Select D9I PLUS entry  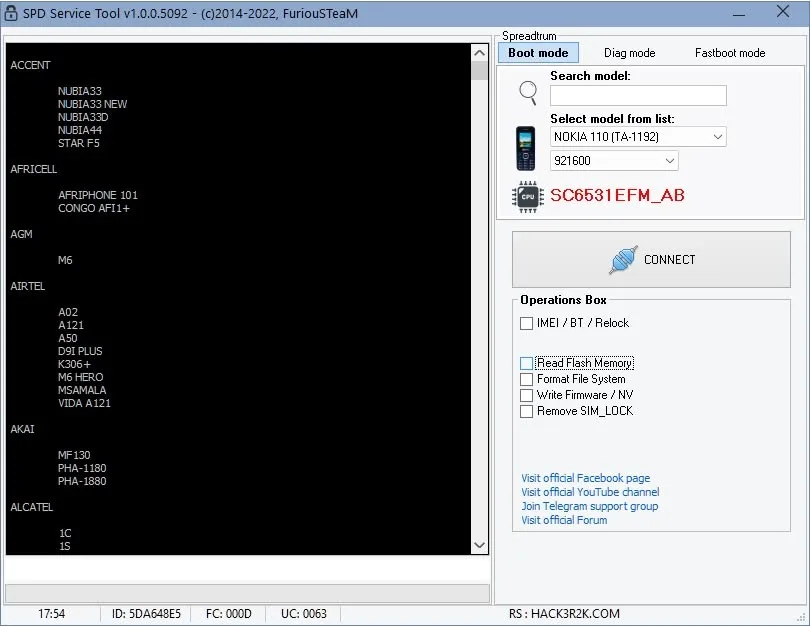click(80, 351)
